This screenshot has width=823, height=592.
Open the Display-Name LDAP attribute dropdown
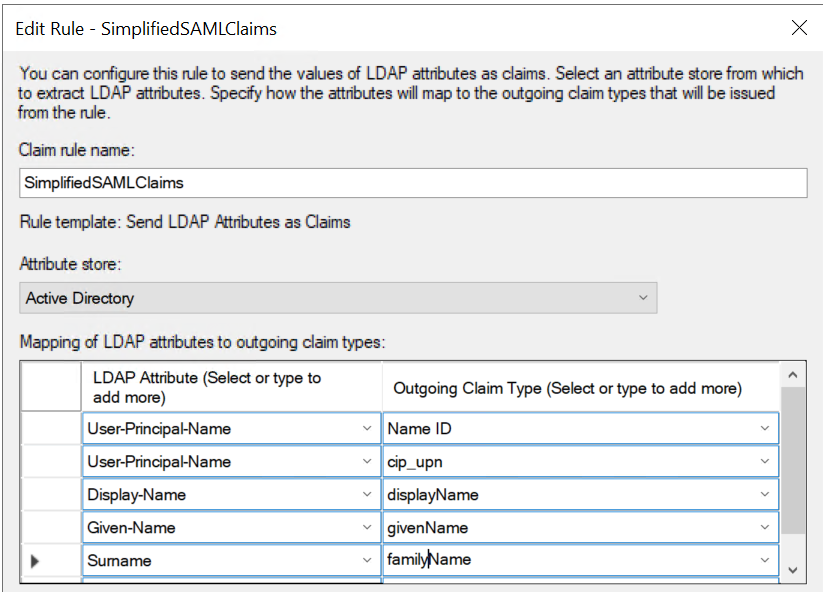coord(368,495)
